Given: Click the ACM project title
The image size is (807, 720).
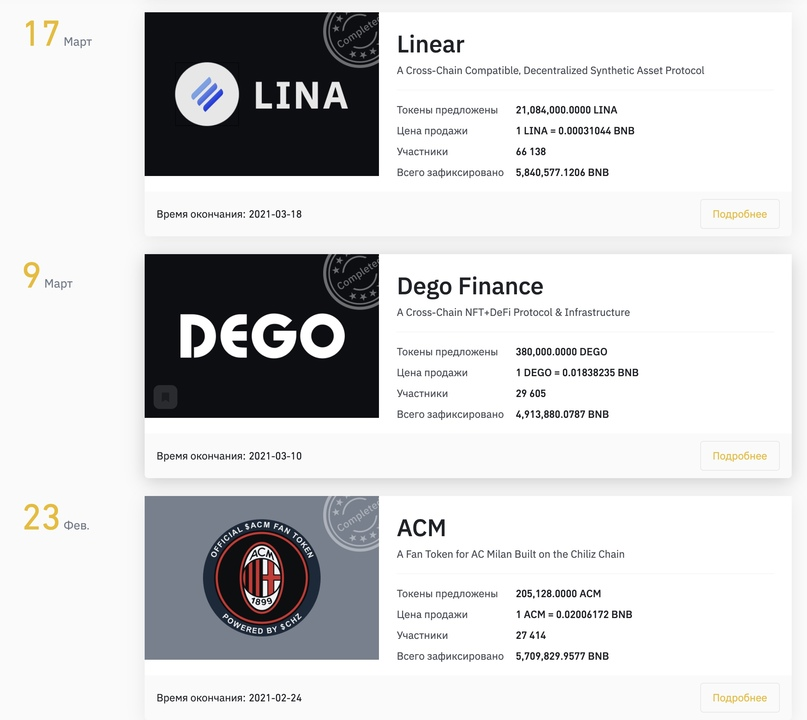Looking at the screenshot, I should pyautogui.click(x=421, y=528).
